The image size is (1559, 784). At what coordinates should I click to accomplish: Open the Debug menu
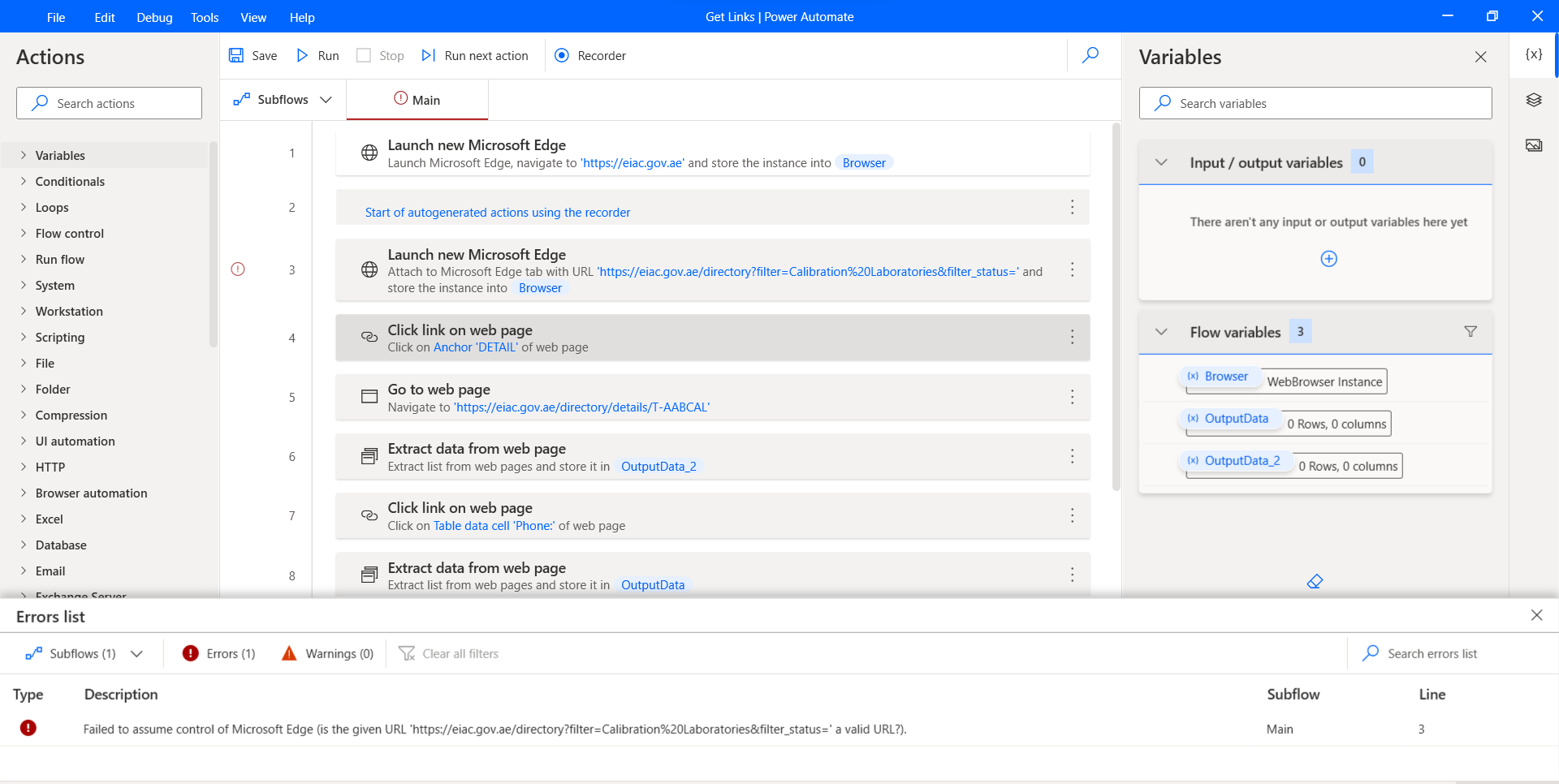click(154, 16)
